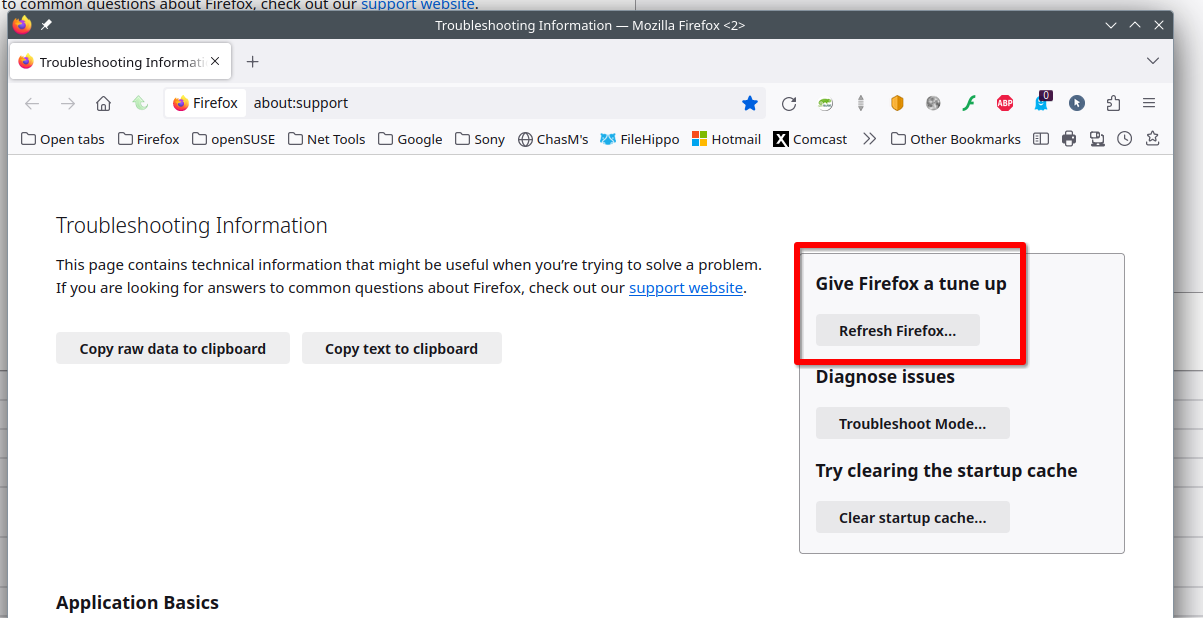Open the Extensions puzzle-piece icon
This screenshot has height=618, width=1203.
(1113, 103)
